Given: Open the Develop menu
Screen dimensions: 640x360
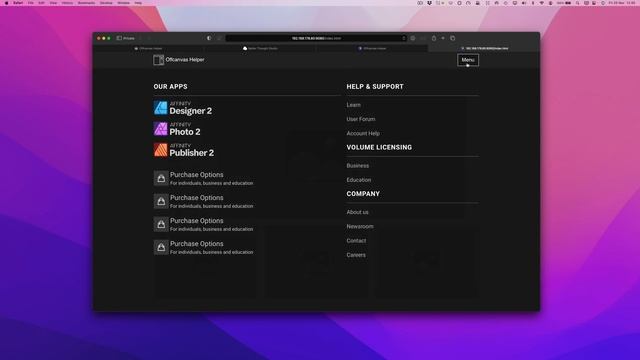Looking at the screenshot, I should 106,3.
